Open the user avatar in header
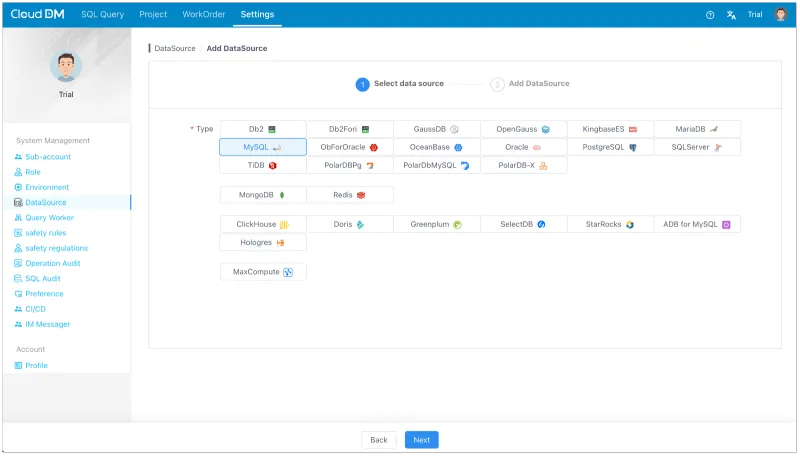This screenshot has height=456, width=800. pos(780,14)
